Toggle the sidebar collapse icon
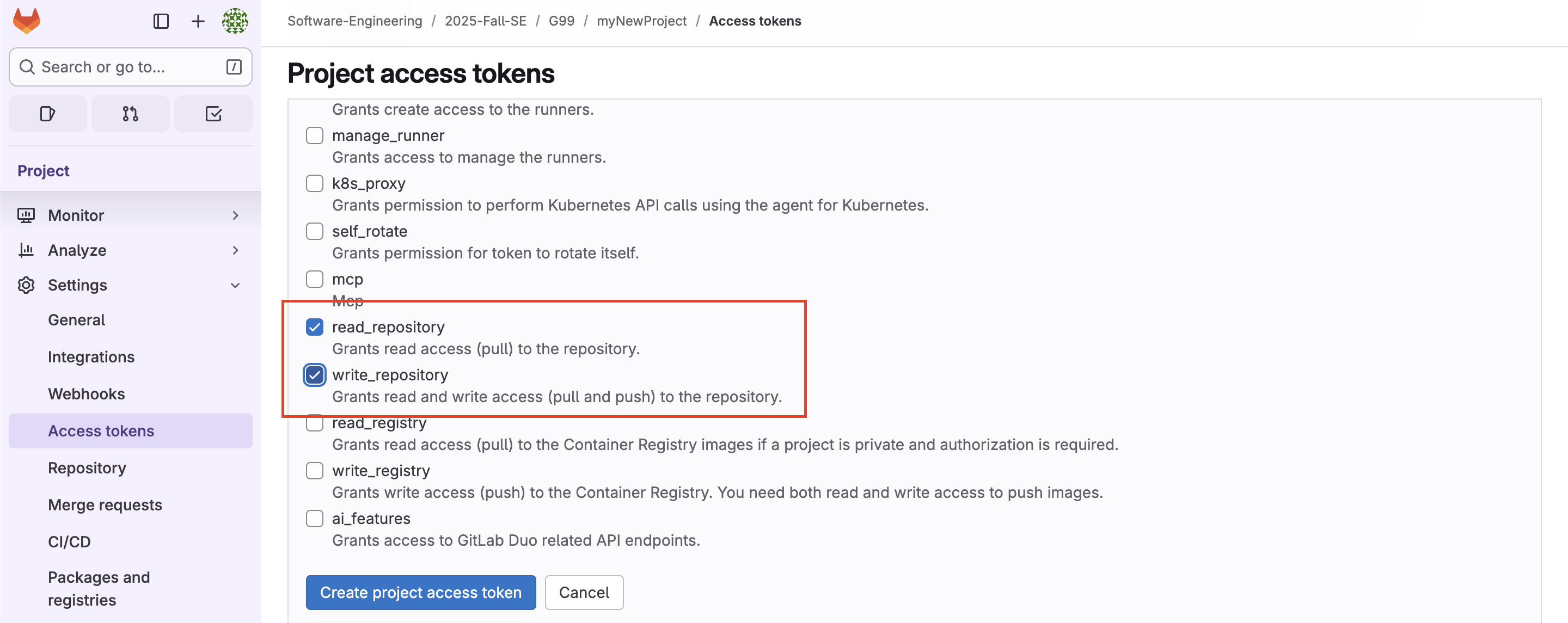This screenshot has height=623, width=1568. (x=161, y=21)
